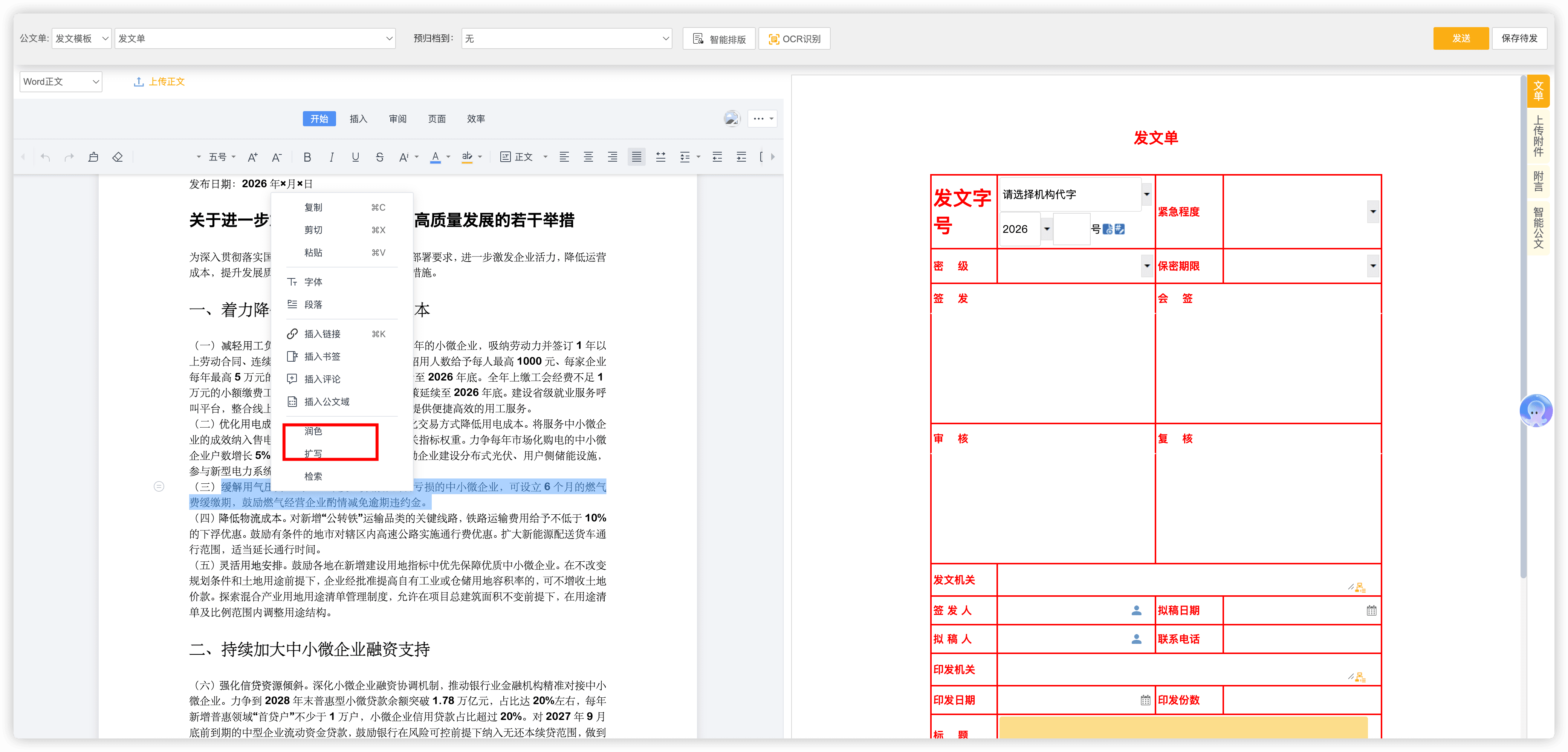The image size is (1568, 752).
Task: Open the 智能公文 side tab
Action: click(1538, 228)
